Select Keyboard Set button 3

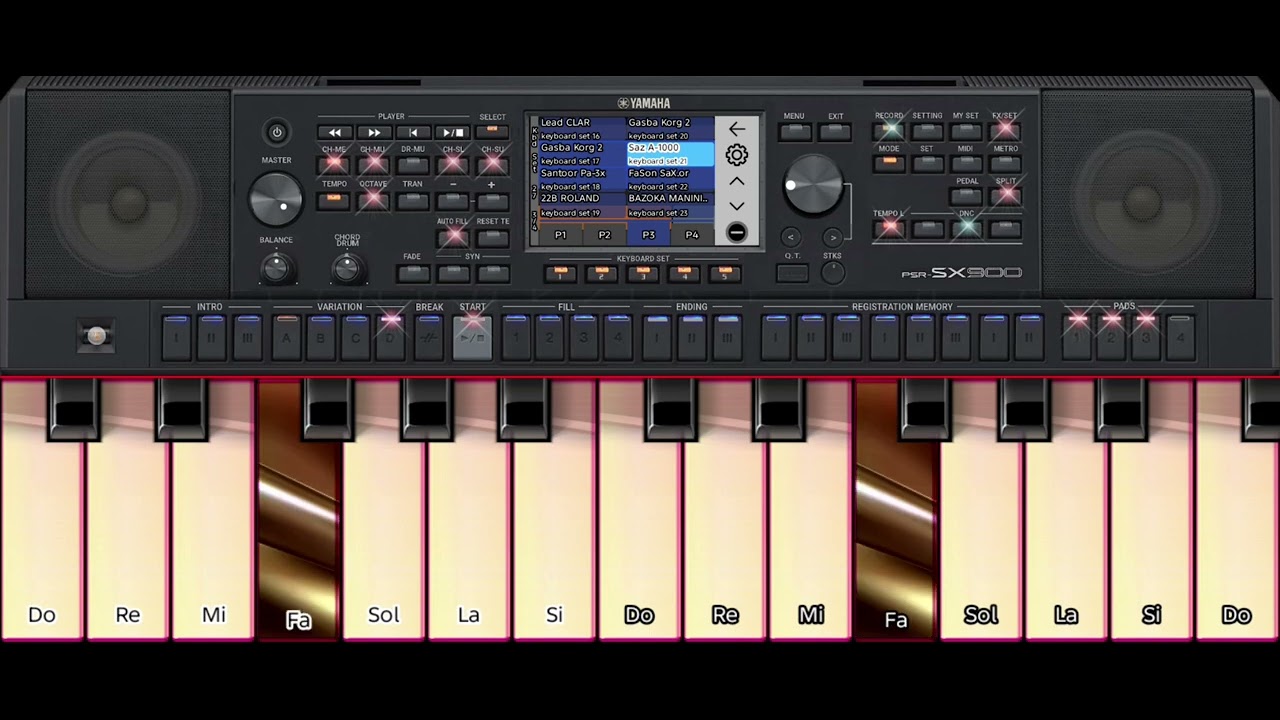click(643, 273)
